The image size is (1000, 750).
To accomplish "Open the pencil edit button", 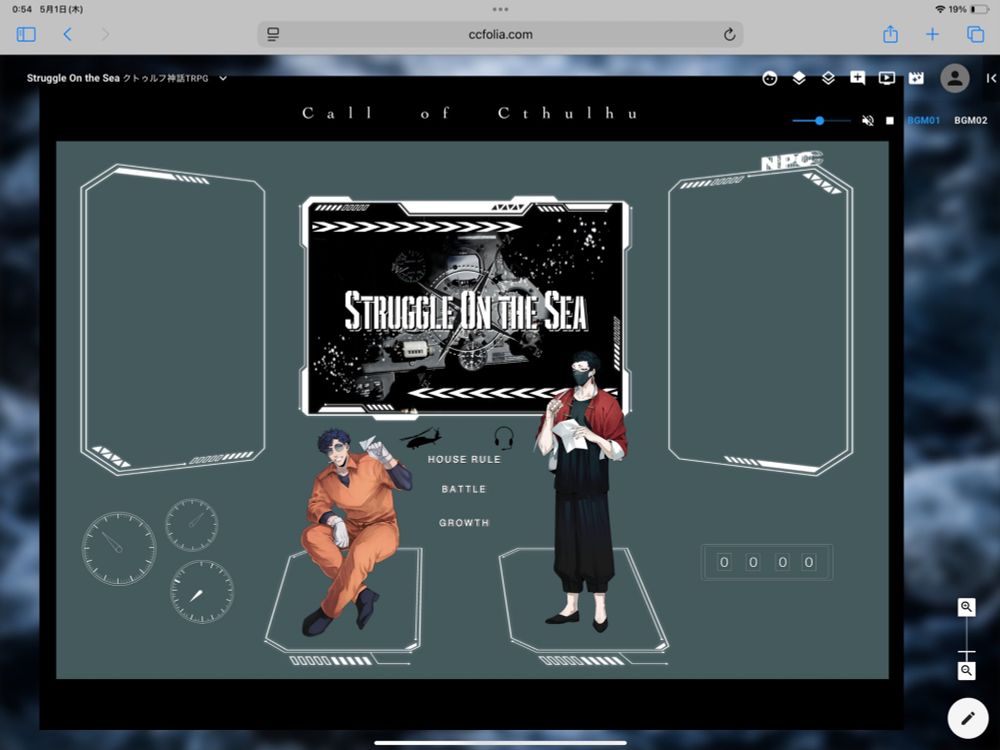I will coord(967,718).
